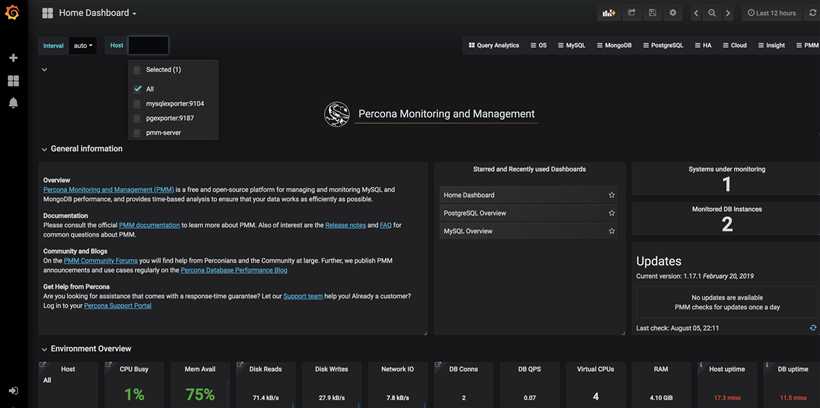Click the Add panel icon
This screenshot has height=408, width=820.
pyautogui.click(x=609, y=13)
